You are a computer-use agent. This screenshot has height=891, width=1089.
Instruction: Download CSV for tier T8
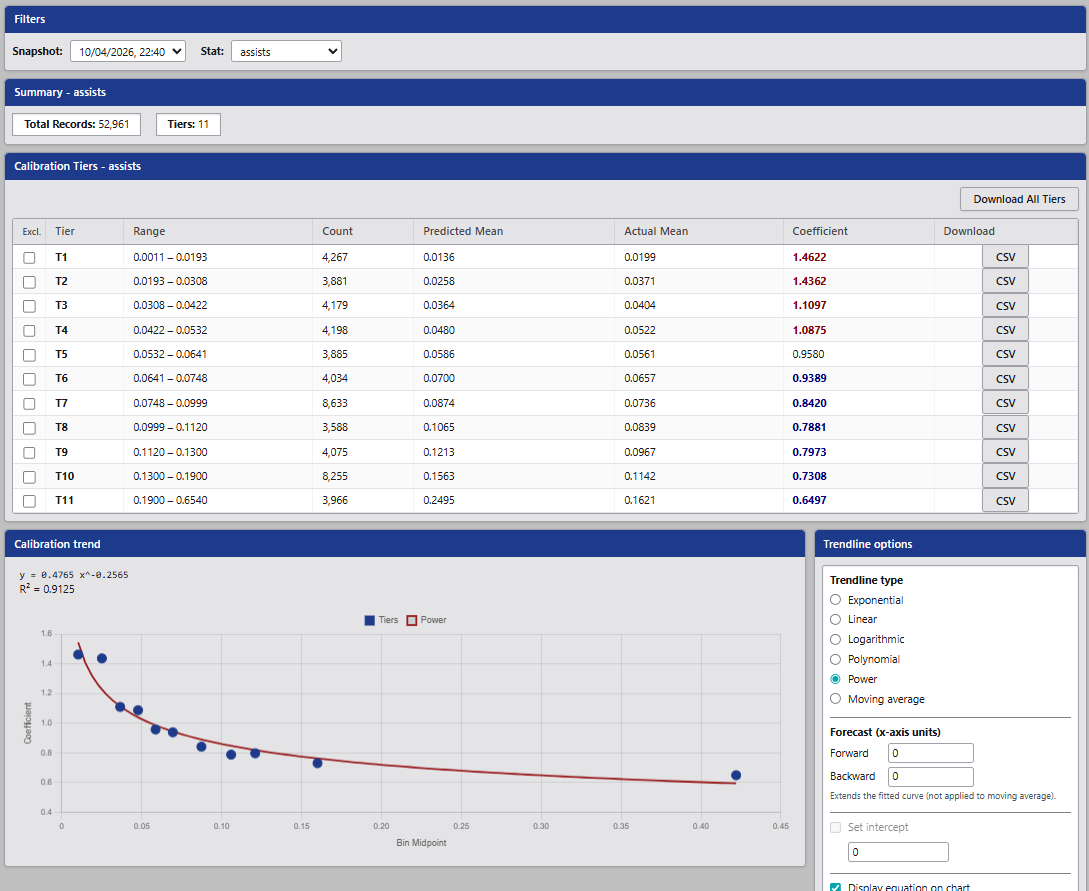pos(1005,428)
